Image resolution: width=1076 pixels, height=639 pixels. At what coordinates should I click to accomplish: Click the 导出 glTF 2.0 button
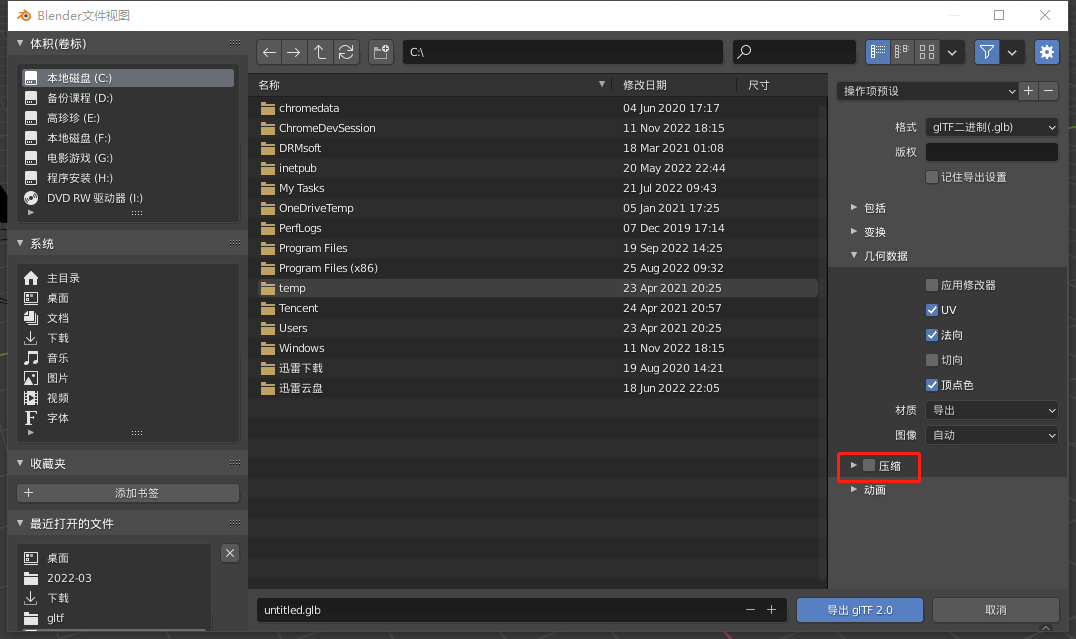click(860, 609)
